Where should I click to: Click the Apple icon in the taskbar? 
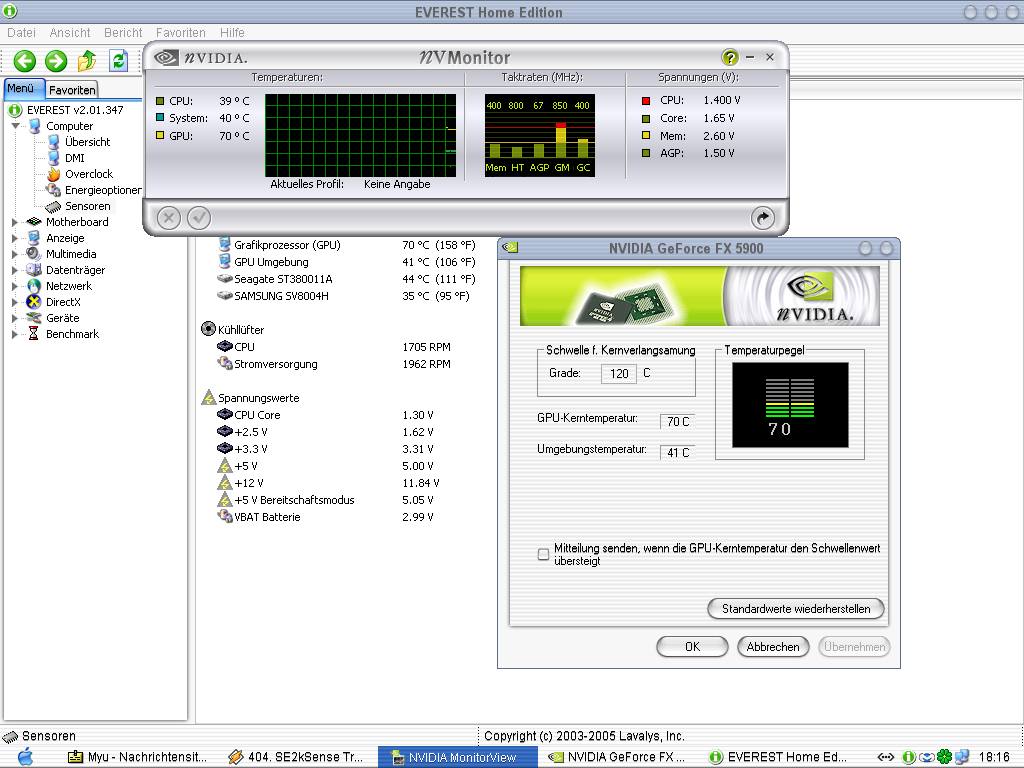tap(25, 757)
